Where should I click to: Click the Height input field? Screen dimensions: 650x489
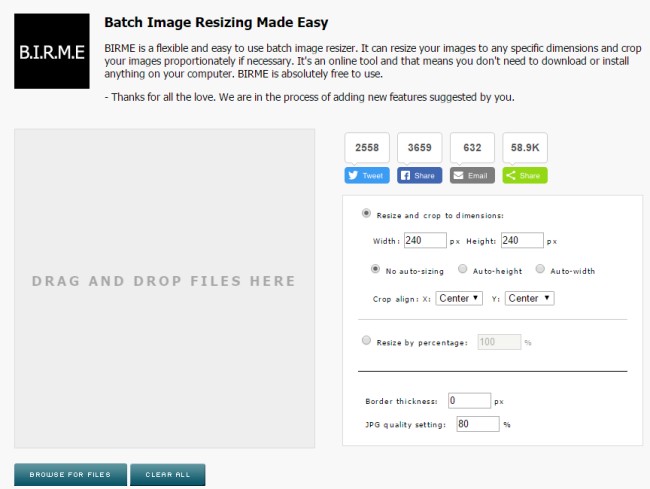(522, 240)
